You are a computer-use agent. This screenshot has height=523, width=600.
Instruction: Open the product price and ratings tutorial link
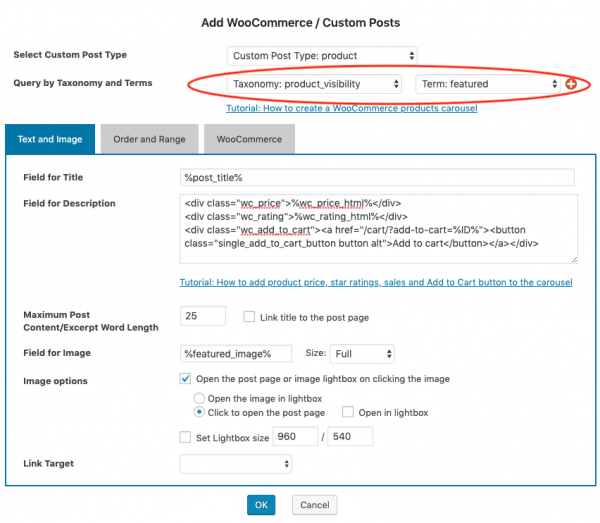pos(376,283)
